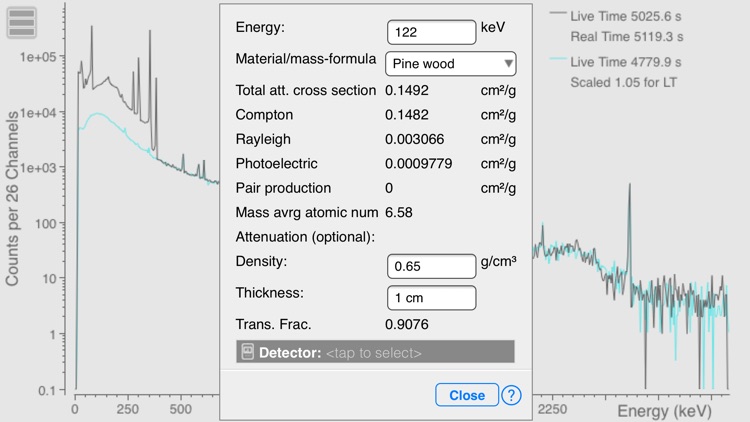Click the Mass avrg atomic num 6.58
The image size is (750, 422).
pos(398,212)
